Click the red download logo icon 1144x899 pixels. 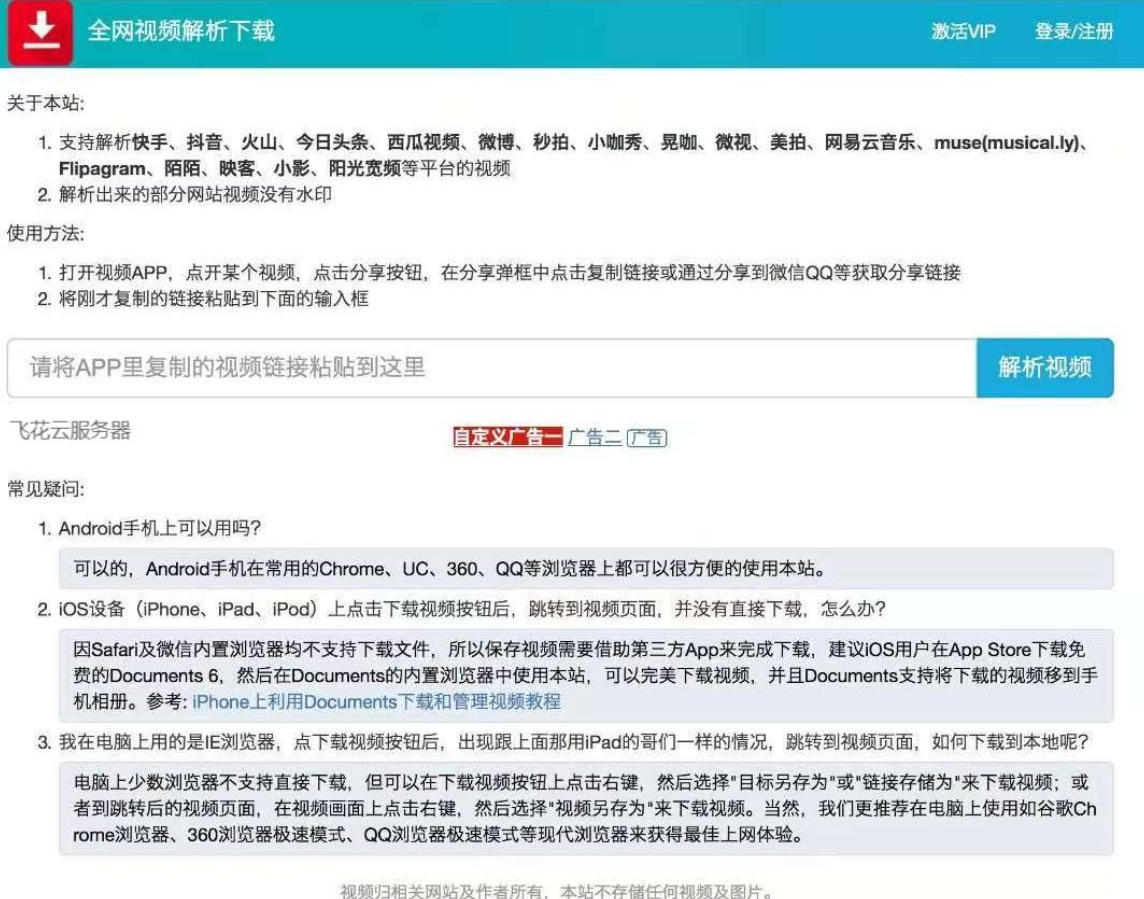pos(40,33)
